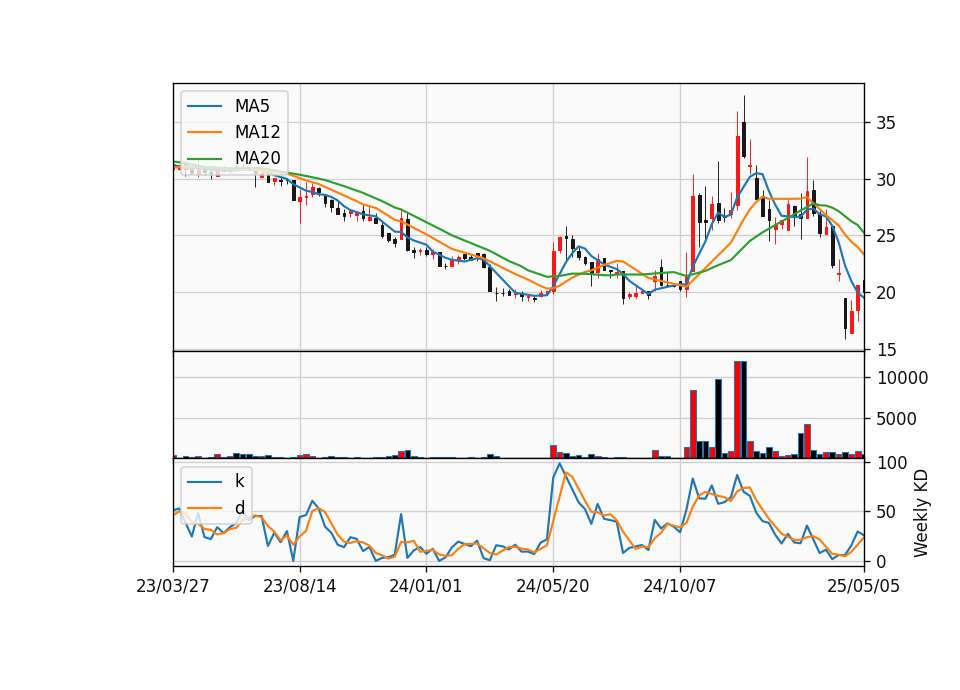Click the 10000 volume axis tick label
Image resolution: width=960 pixels, height=690 pixels.
pyautogui.click(x=902, y=378)
